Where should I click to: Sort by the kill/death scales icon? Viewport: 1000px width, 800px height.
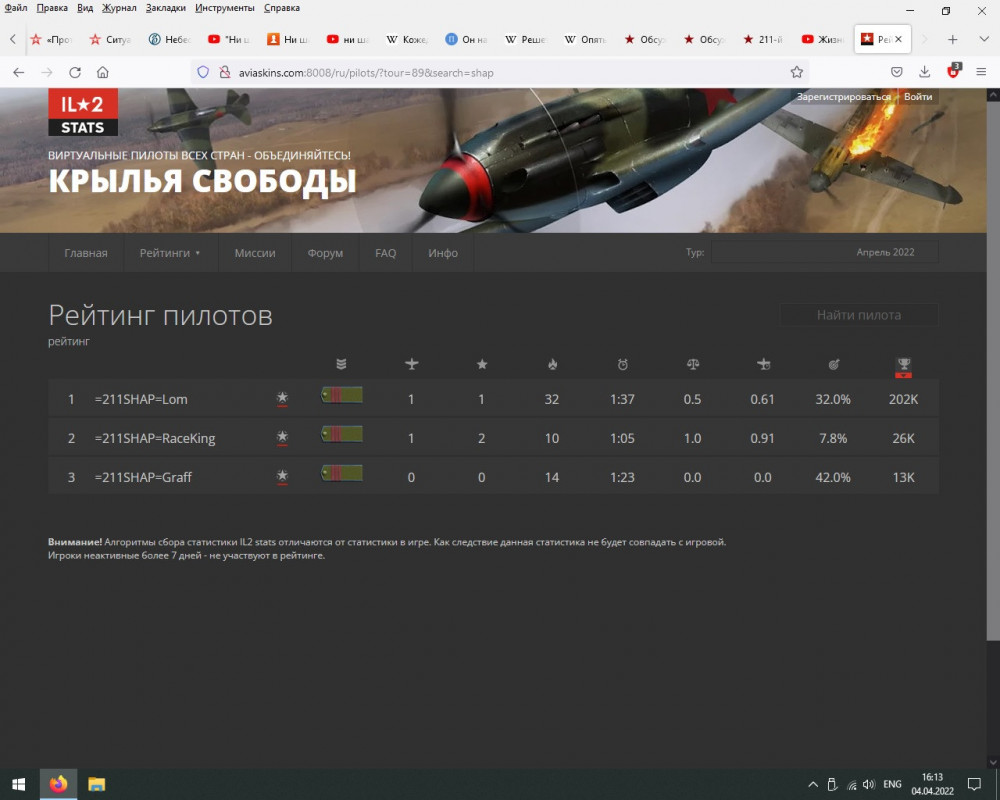[692, 363]
